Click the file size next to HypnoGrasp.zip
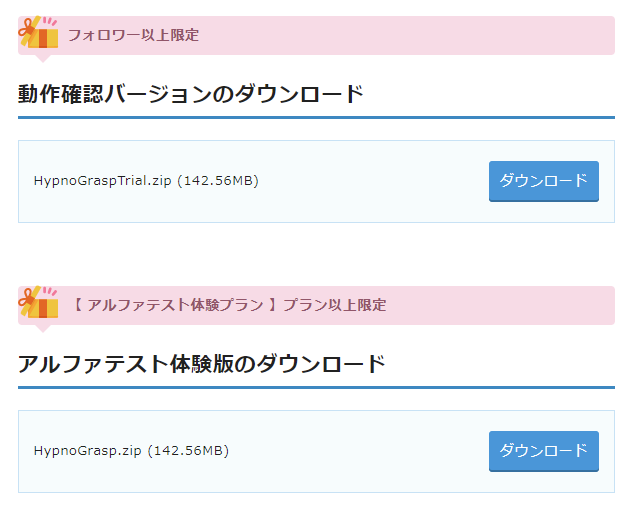The image size is (625, 507). tap(188, 451)
